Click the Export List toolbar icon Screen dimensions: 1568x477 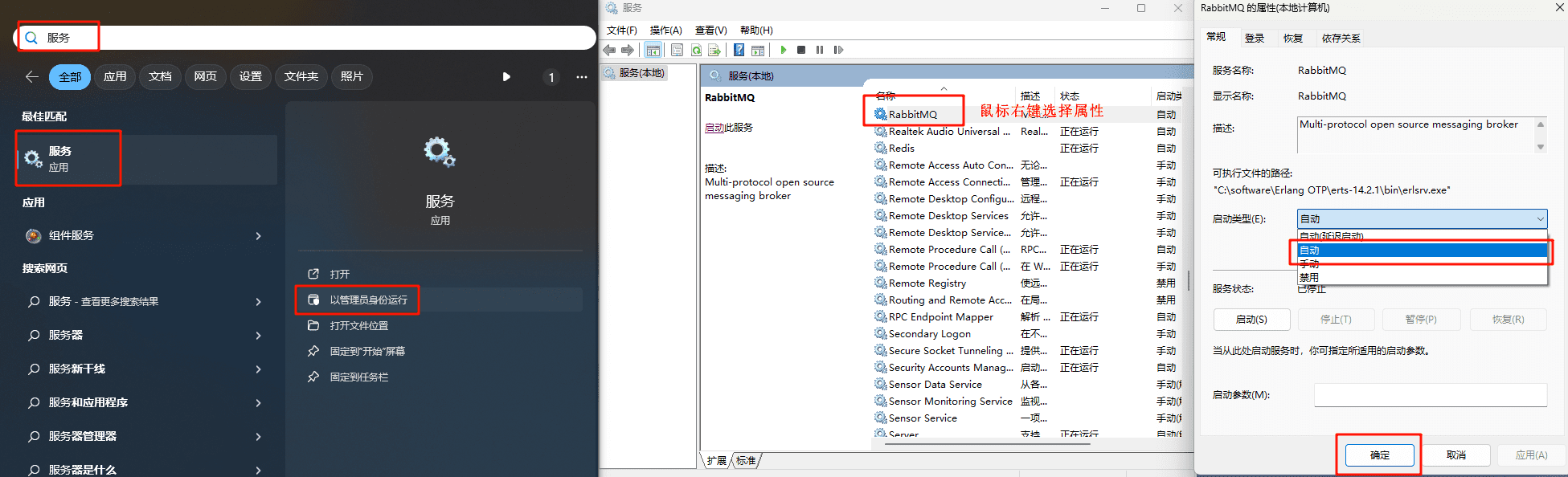(714, 50)
